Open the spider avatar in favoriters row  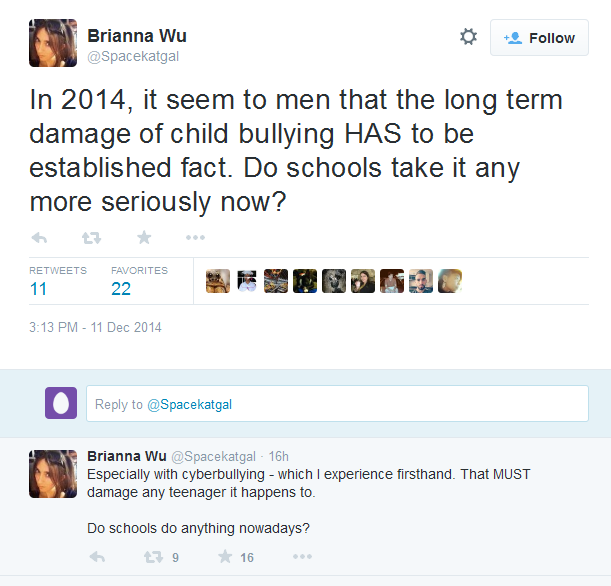point(218,281)
